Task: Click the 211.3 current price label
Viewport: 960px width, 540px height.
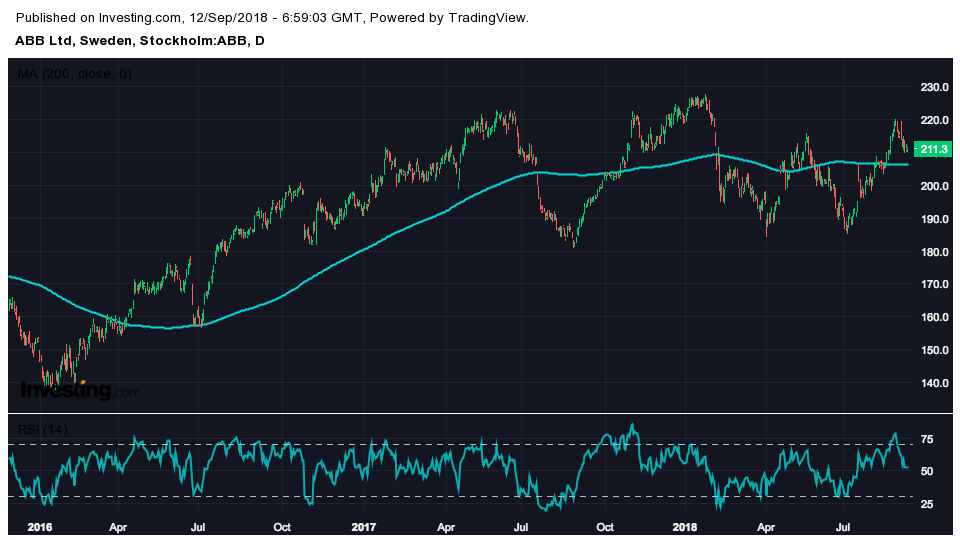Action: (932, 149)
